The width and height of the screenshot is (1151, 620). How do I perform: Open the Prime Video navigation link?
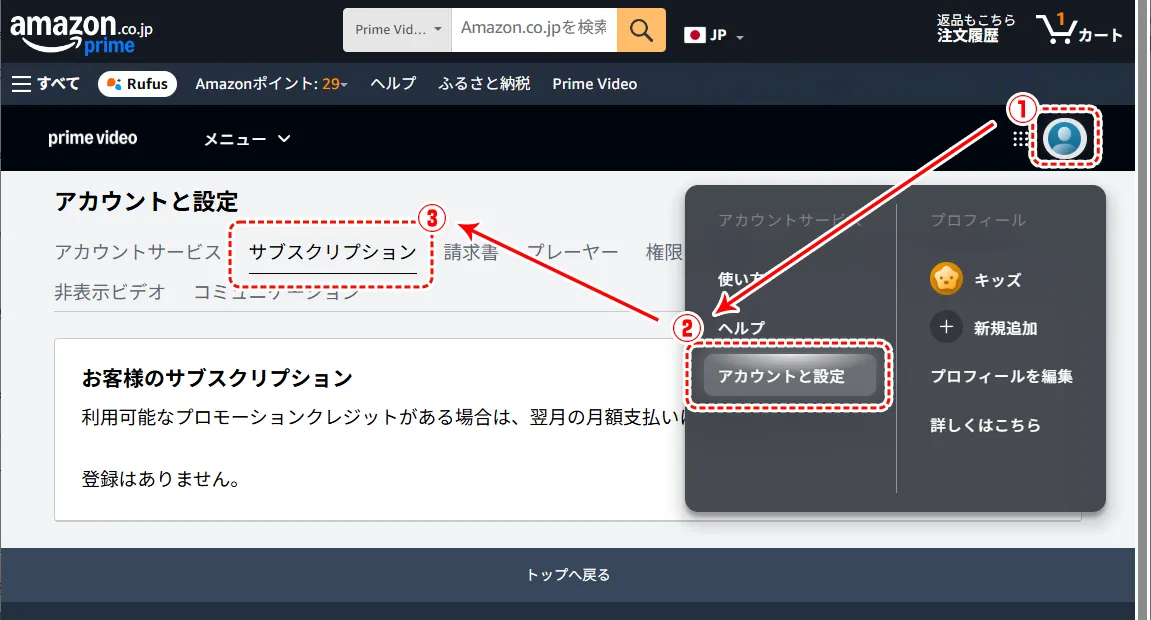point(595,84)
